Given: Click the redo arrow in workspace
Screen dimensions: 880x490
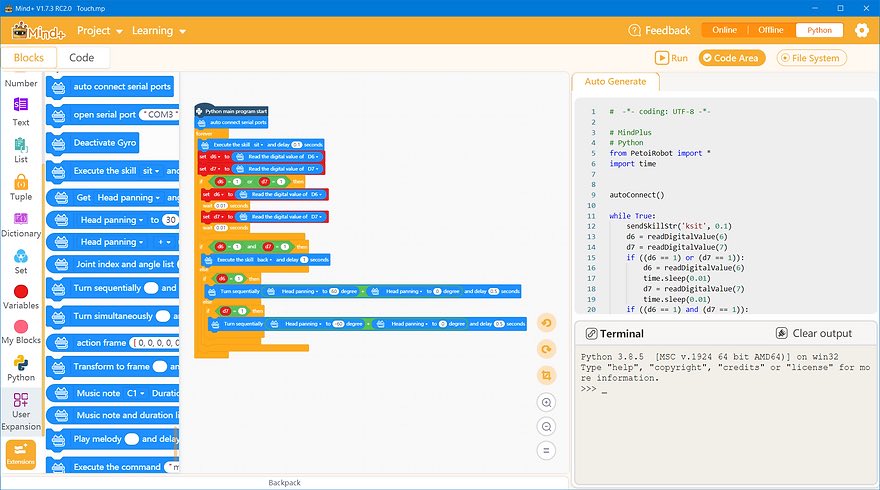Looking at the screenshot, I should click(x=546, y=349).
